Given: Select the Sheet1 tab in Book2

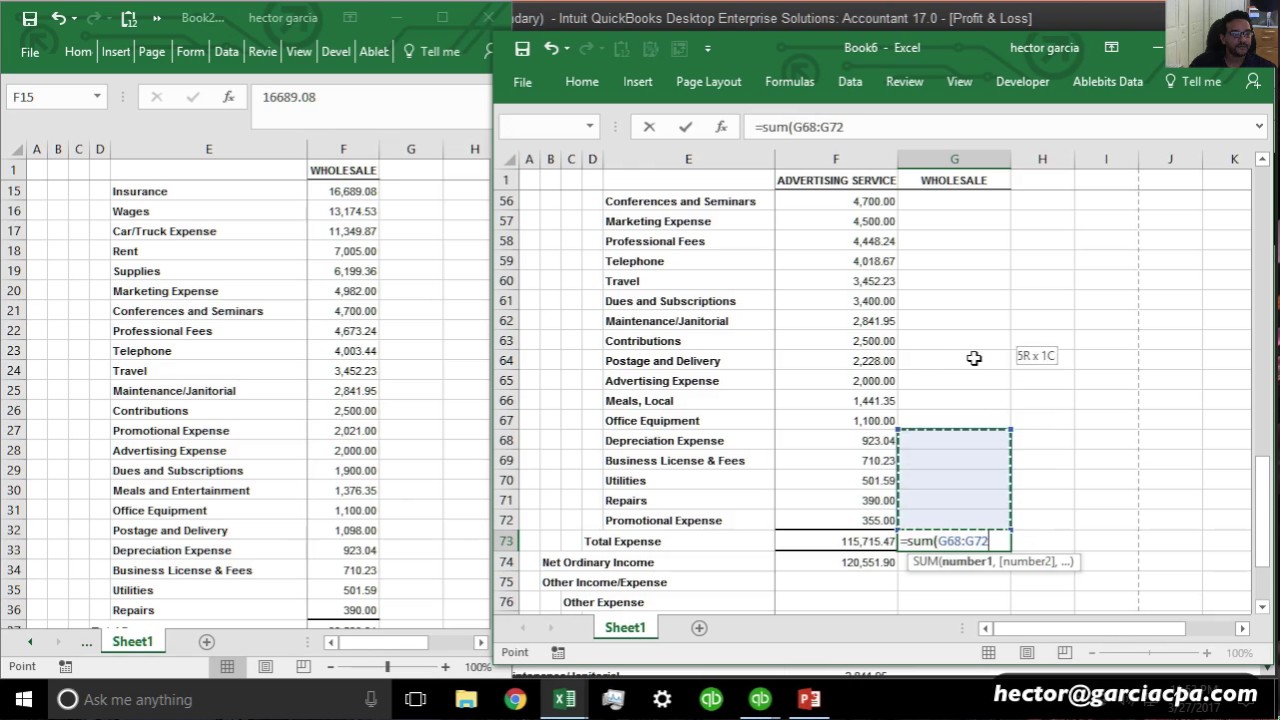Looking at the screenshot, I should coord(132,642).
